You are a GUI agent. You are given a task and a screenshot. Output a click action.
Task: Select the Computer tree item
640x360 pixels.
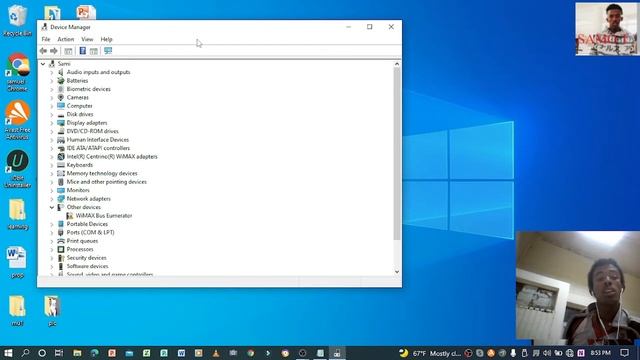pos(79,106)
